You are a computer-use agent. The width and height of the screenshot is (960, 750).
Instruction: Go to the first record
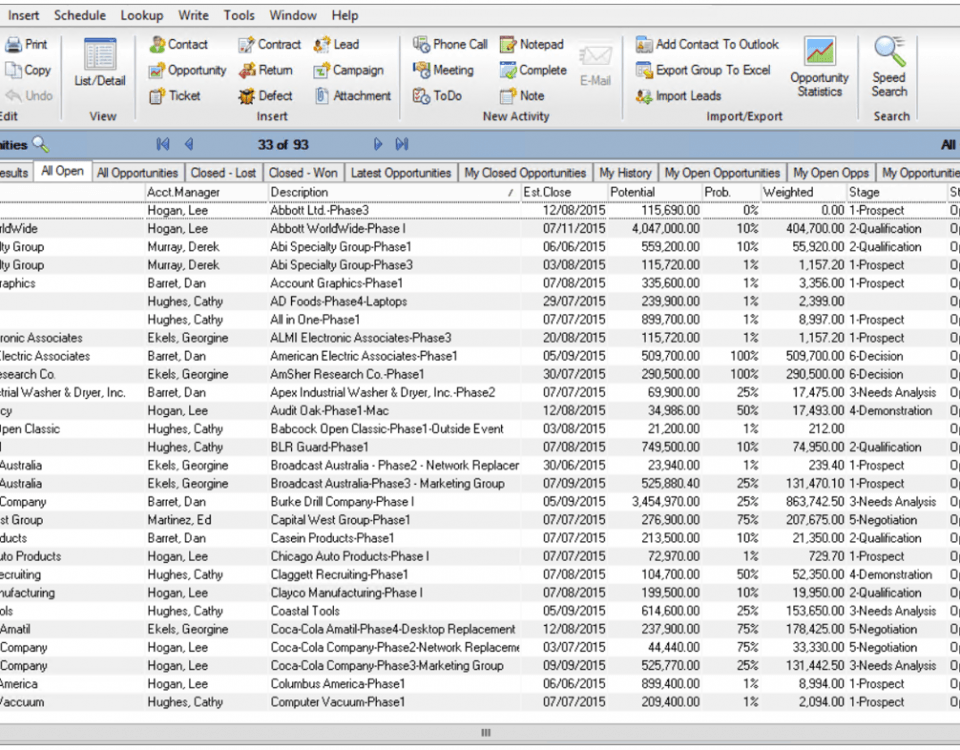(x=163, y=144)
